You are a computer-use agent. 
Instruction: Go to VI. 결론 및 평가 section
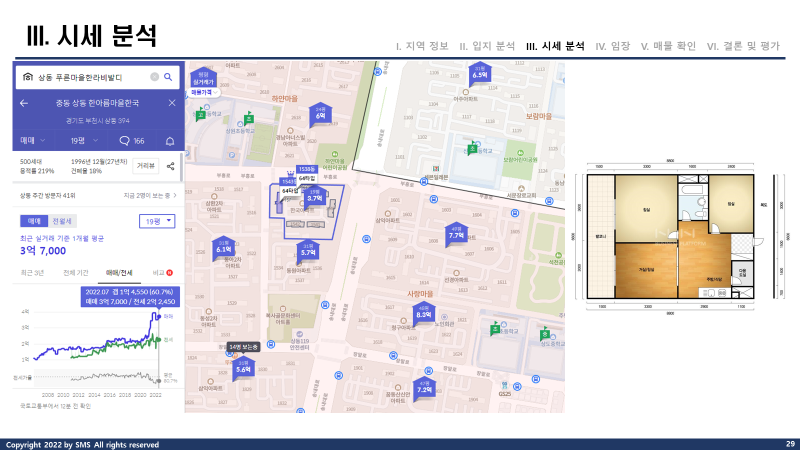(743, 46)
